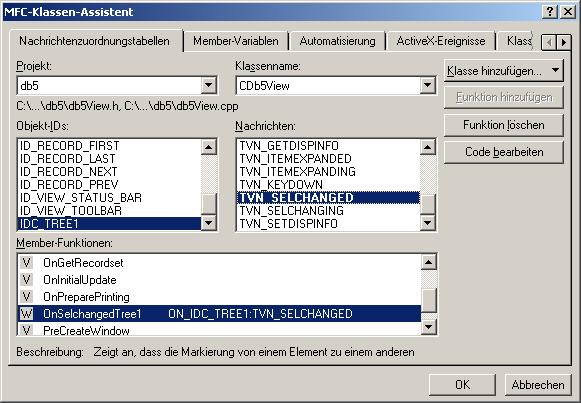Viewport: 581px width, 403px height.
Task: Switch to the ActiveX-Ereignisse tab
Action: pos(441,41)
